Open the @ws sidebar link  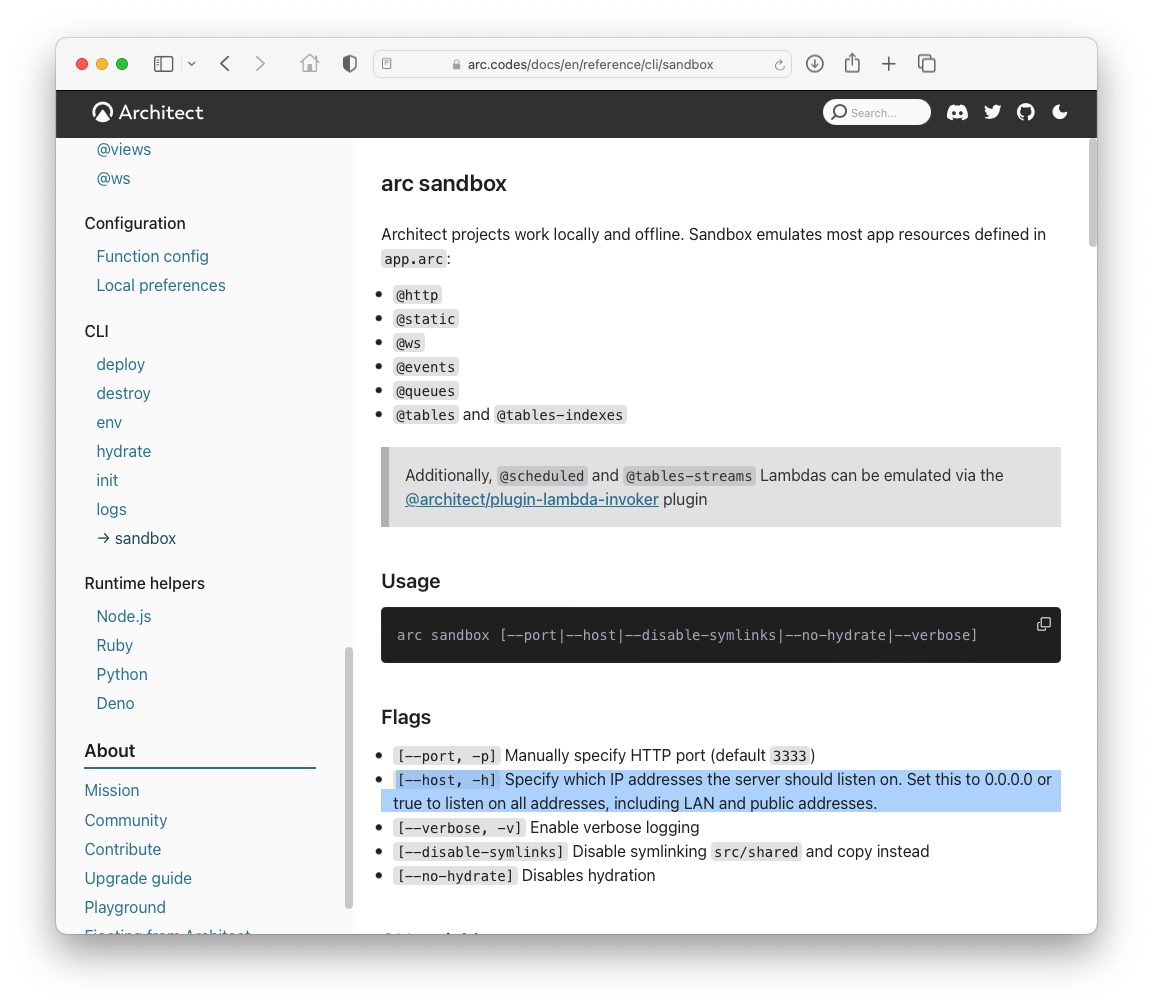(113, 179)
